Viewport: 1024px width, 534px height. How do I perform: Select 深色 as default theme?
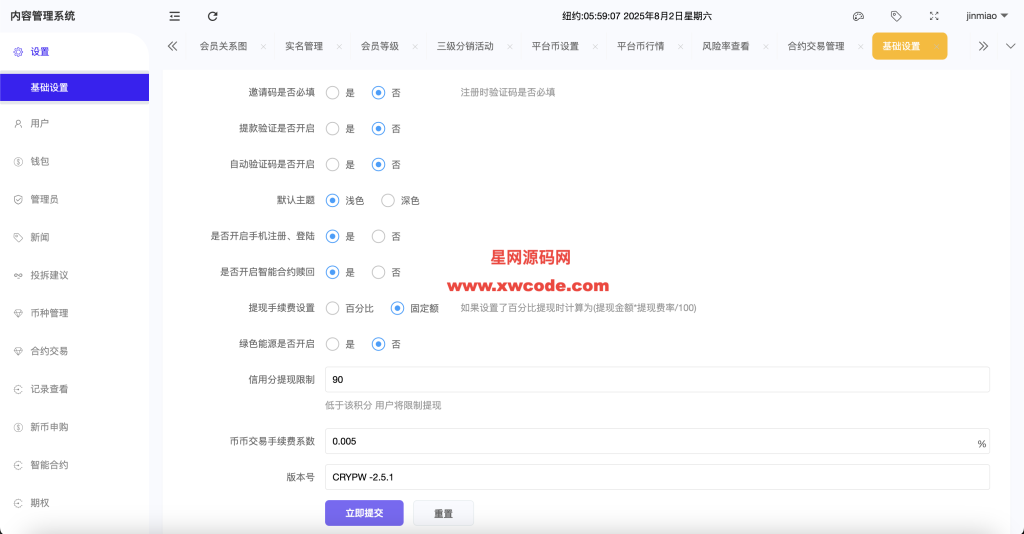(389, 200)
